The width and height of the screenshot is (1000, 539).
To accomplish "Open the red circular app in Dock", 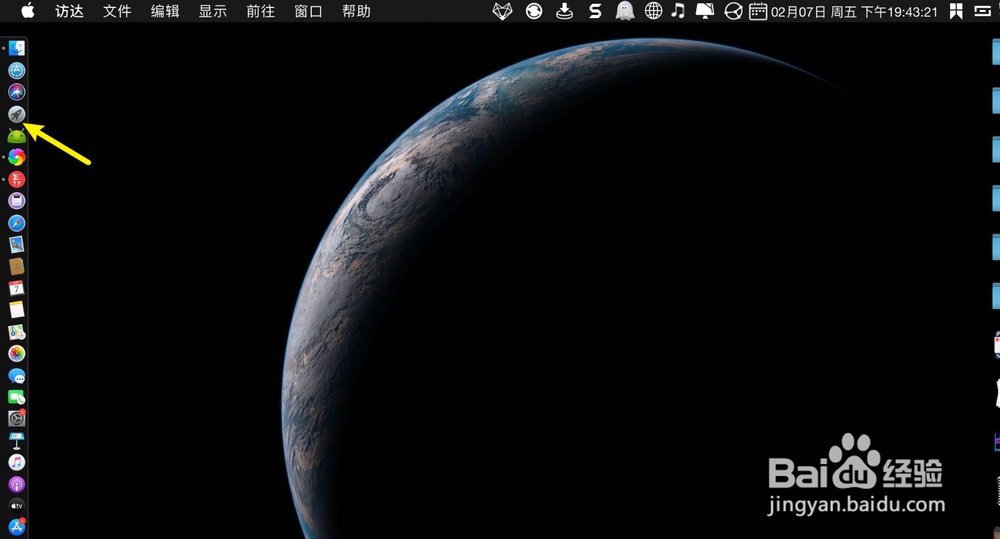I will (17, 179).
